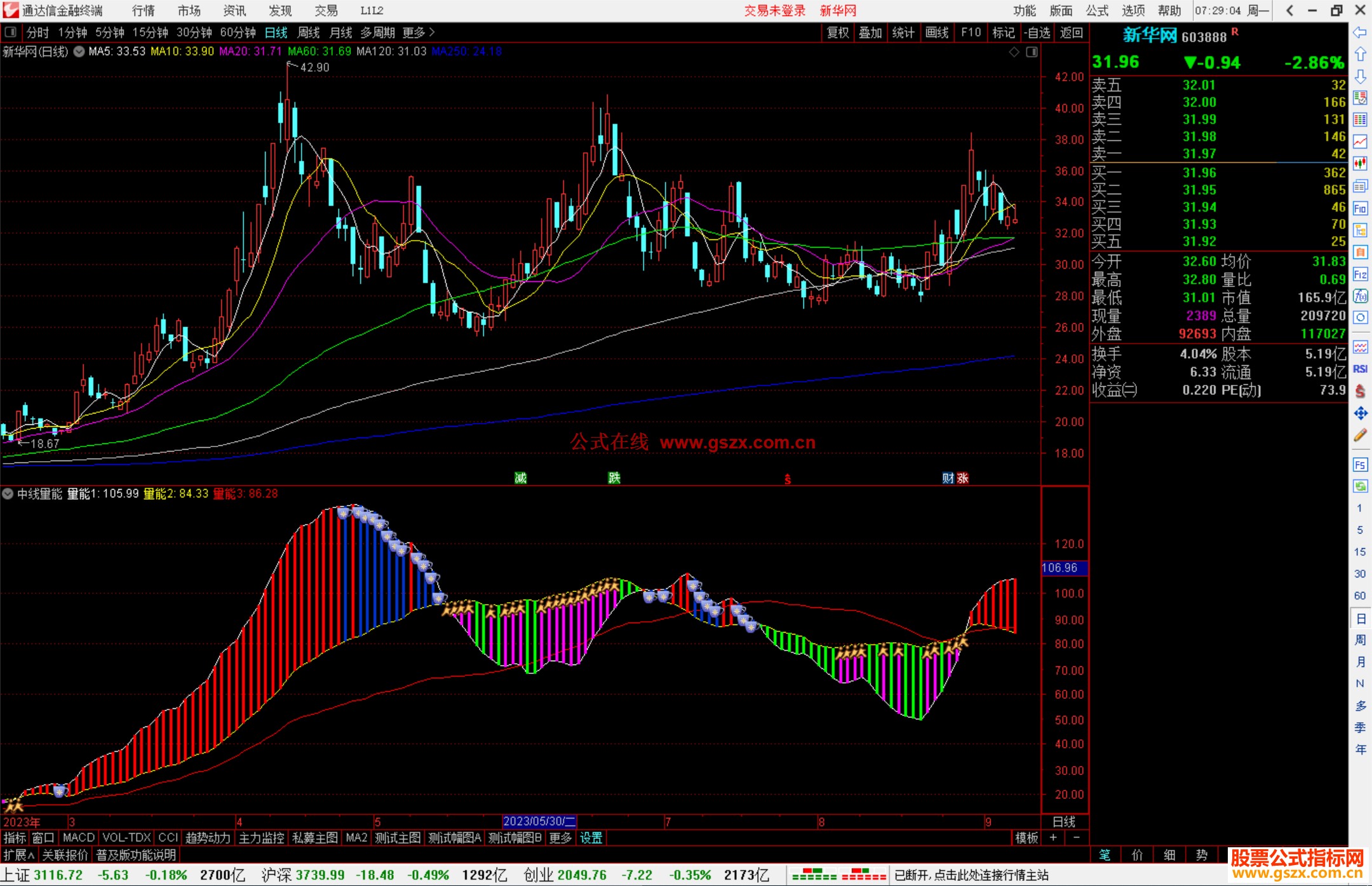Click the candlestick chart sidebar icon
Screen dimensions: 1372x886
[1360, 164]
